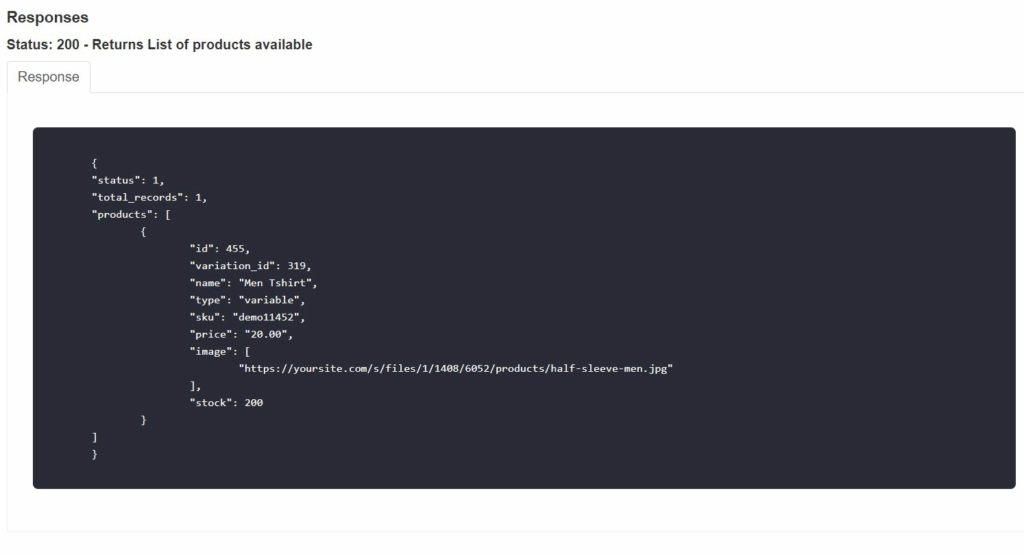Click the "id": 455 line
1024x554 pixels.
tap(219, 249)
